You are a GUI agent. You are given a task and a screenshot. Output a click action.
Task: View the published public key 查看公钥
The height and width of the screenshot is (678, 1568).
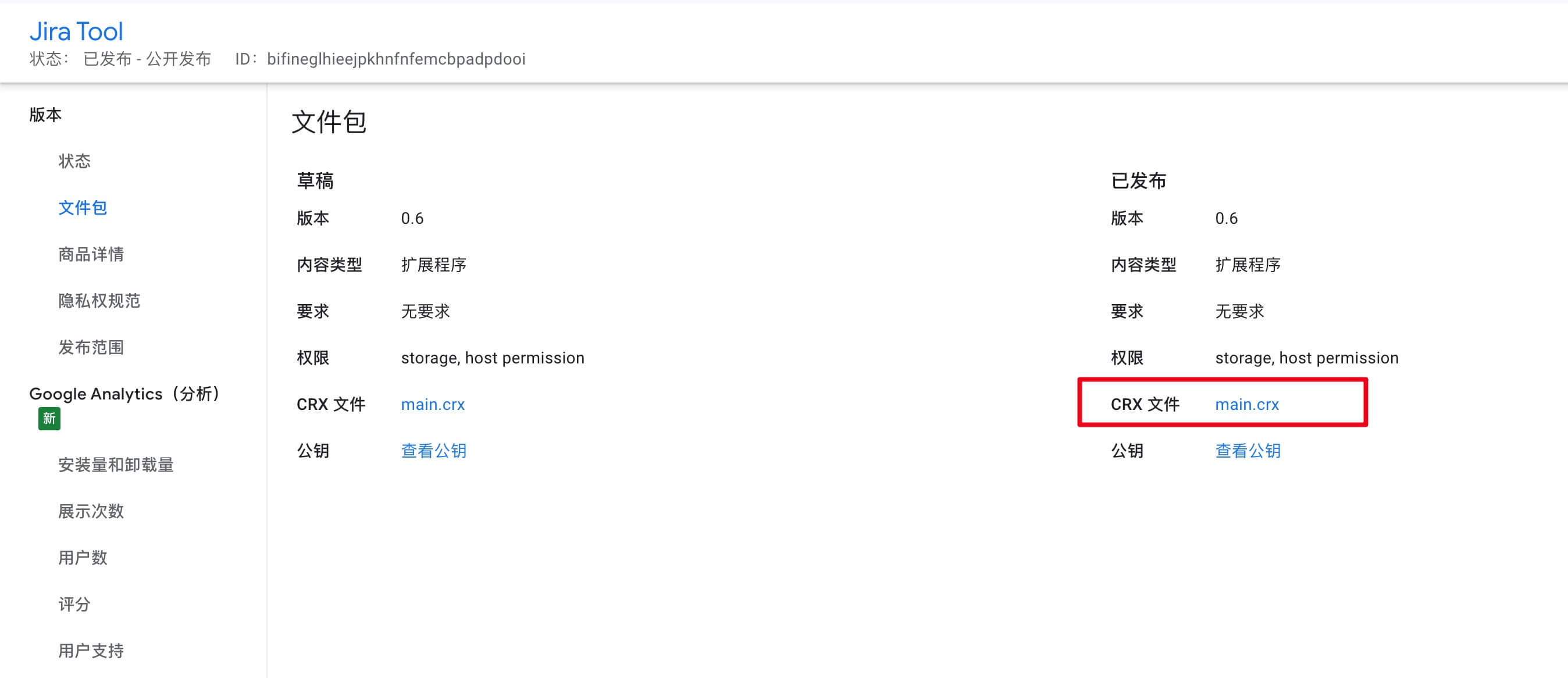[1248, 451]
